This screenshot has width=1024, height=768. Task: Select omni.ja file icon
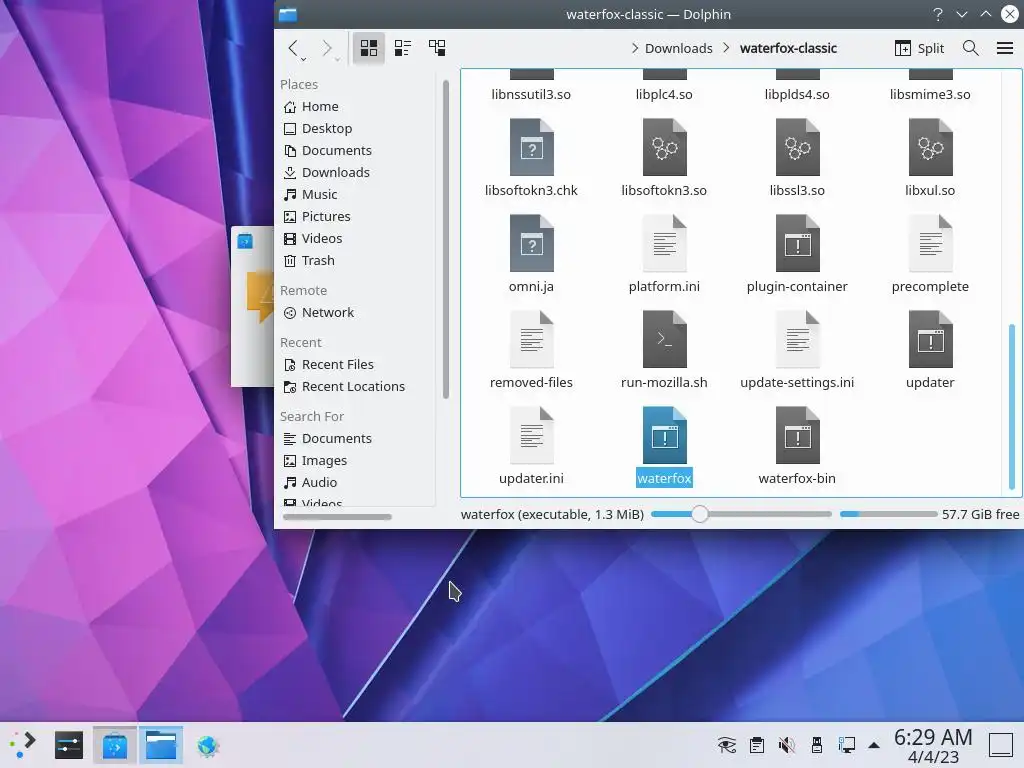pyautogui.click(x=532, y=243)
